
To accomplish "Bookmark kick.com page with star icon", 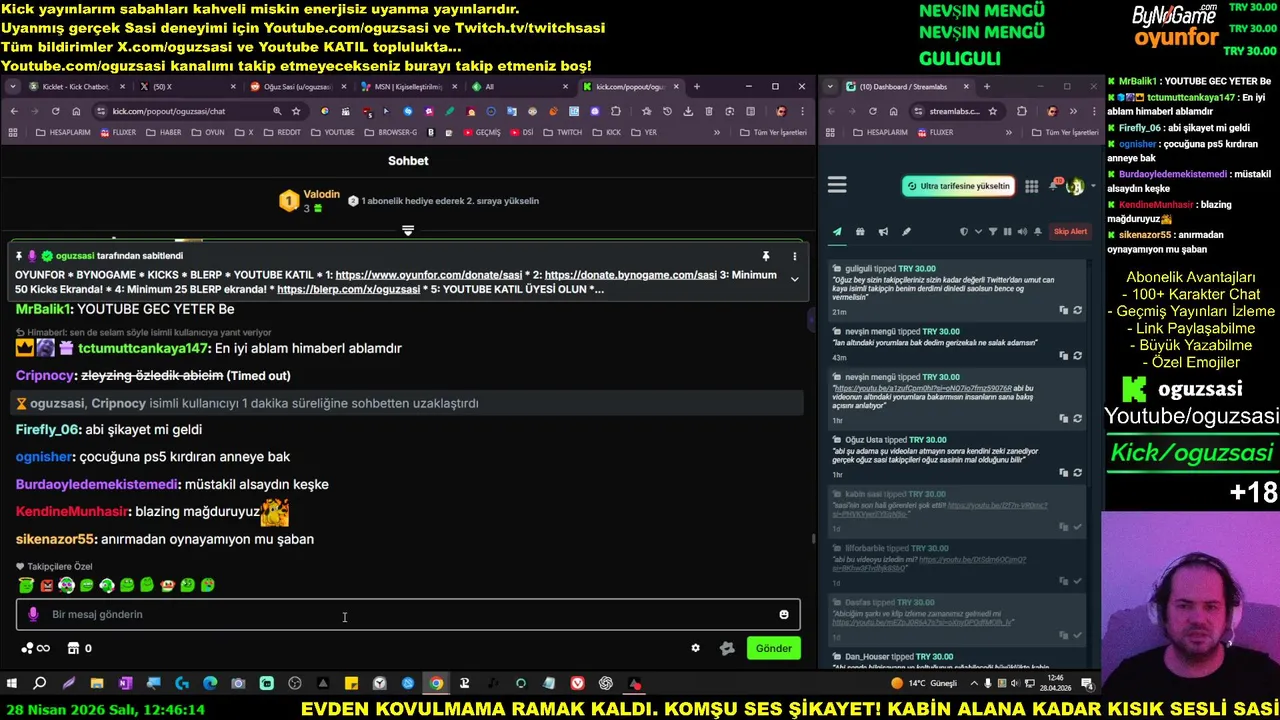I will coord(298,111).
